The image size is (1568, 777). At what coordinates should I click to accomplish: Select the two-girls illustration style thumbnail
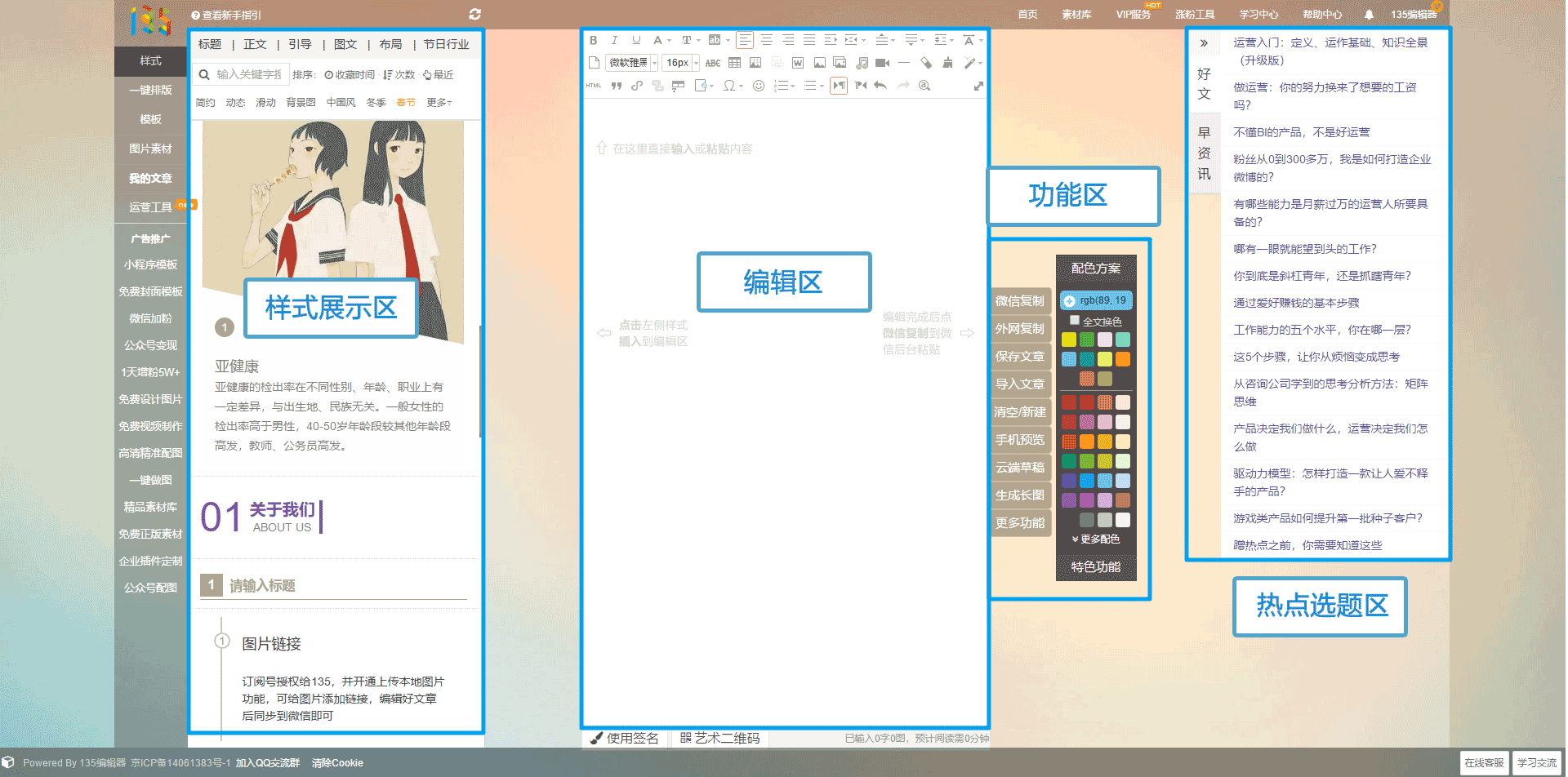333,231
